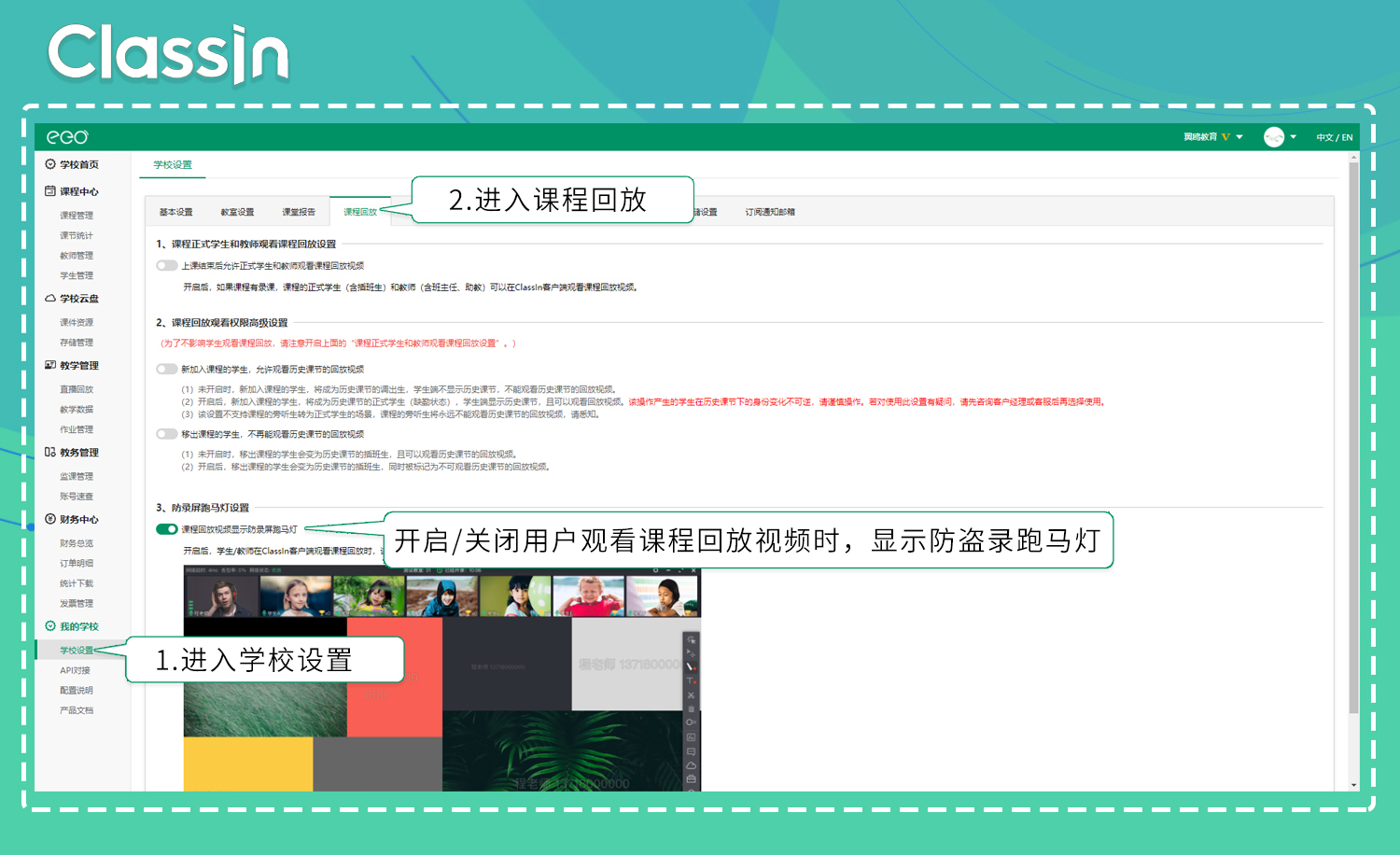Click heading 3、防录屏跑马灯设置
This screenshot has width=1400, height=855.
pyautogui.click(x=203, y=508)
